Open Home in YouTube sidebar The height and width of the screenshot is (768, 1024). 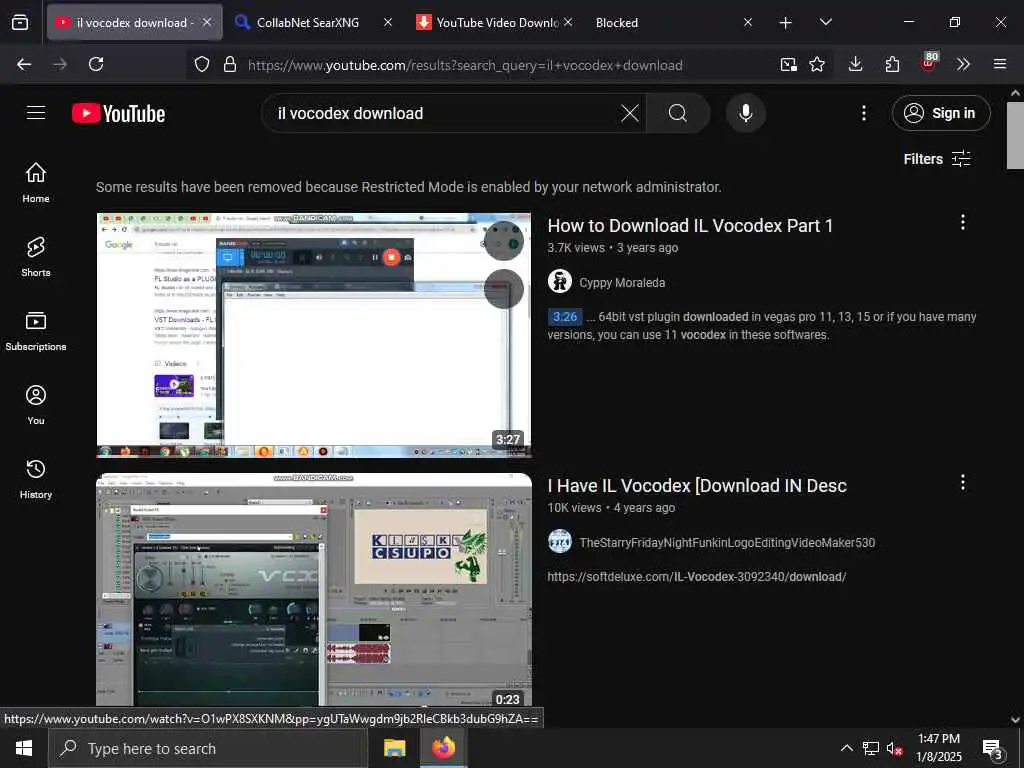[36, 183]
